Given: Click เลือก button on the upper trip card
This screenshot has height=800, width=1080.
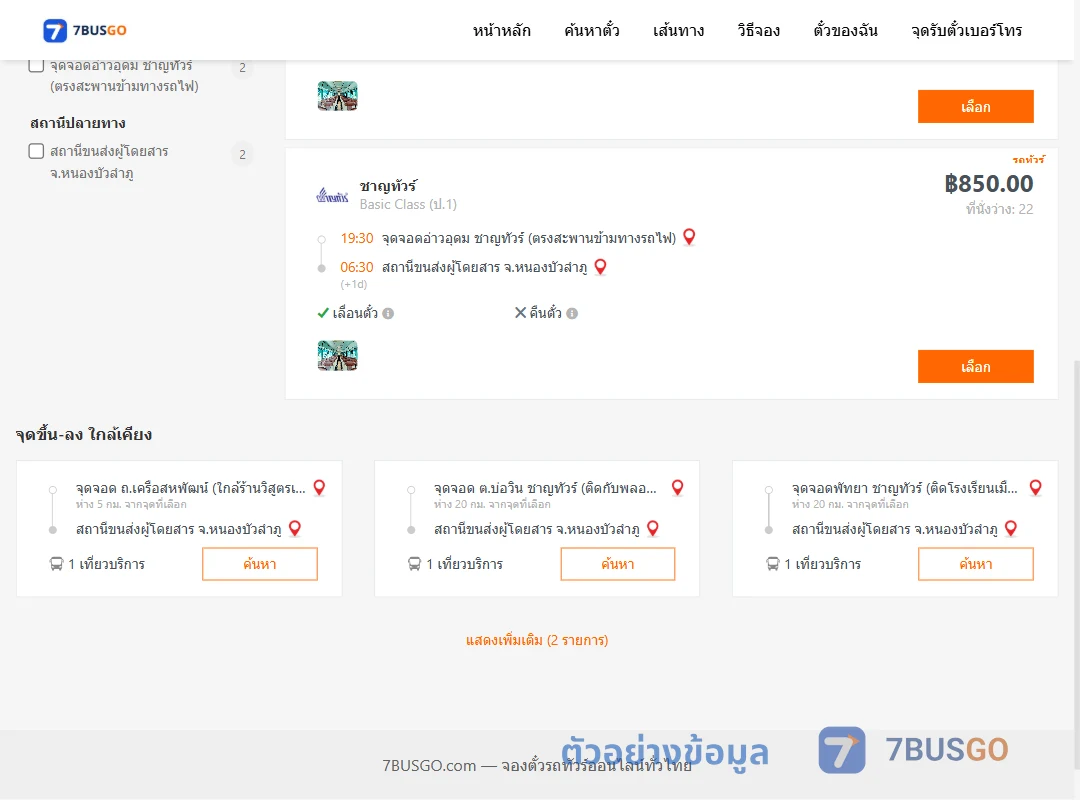Looking at the screenshot, I should coord(975,107).
